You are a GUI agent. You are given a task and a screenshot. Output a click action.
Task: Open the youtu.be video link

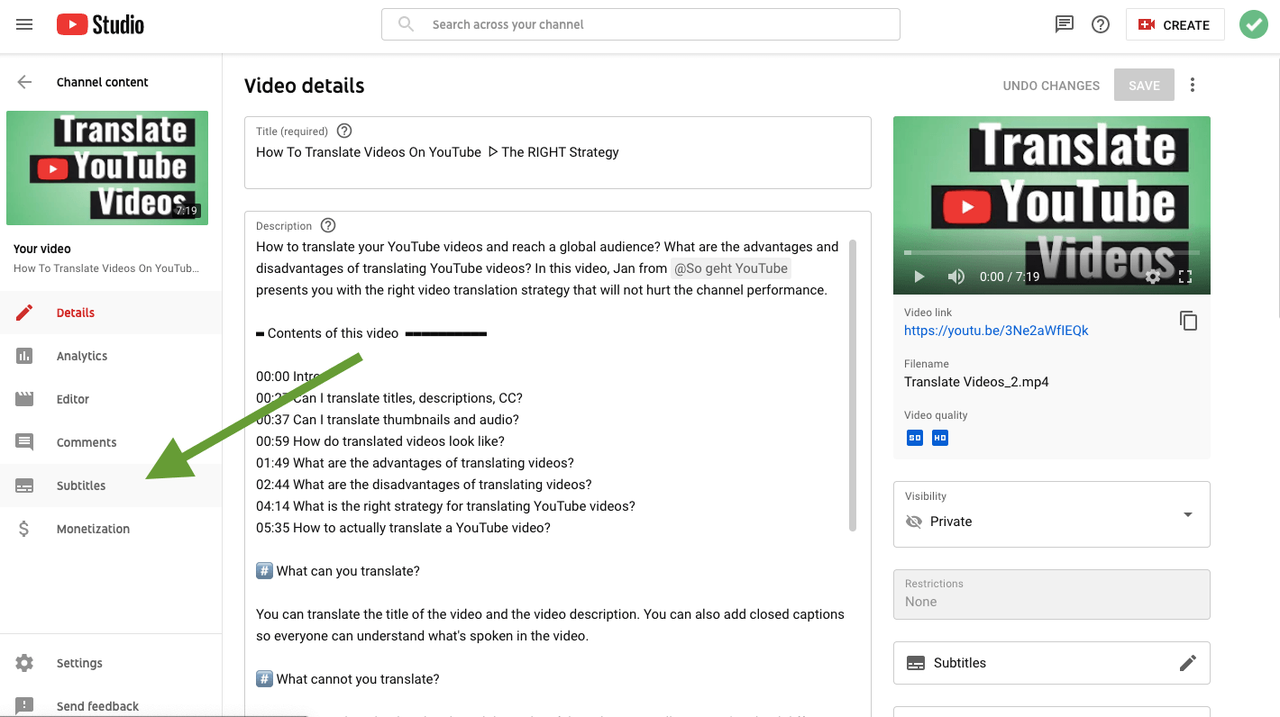[x=996, y=330]
